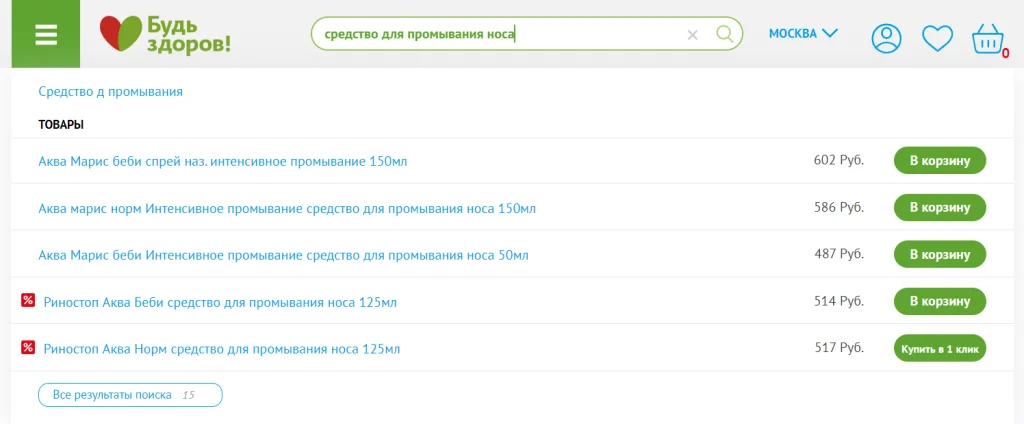The width and height of the screenshot is (1024, 424).
Task: Open favorites via the heart icon
Action: coord(937,38)
